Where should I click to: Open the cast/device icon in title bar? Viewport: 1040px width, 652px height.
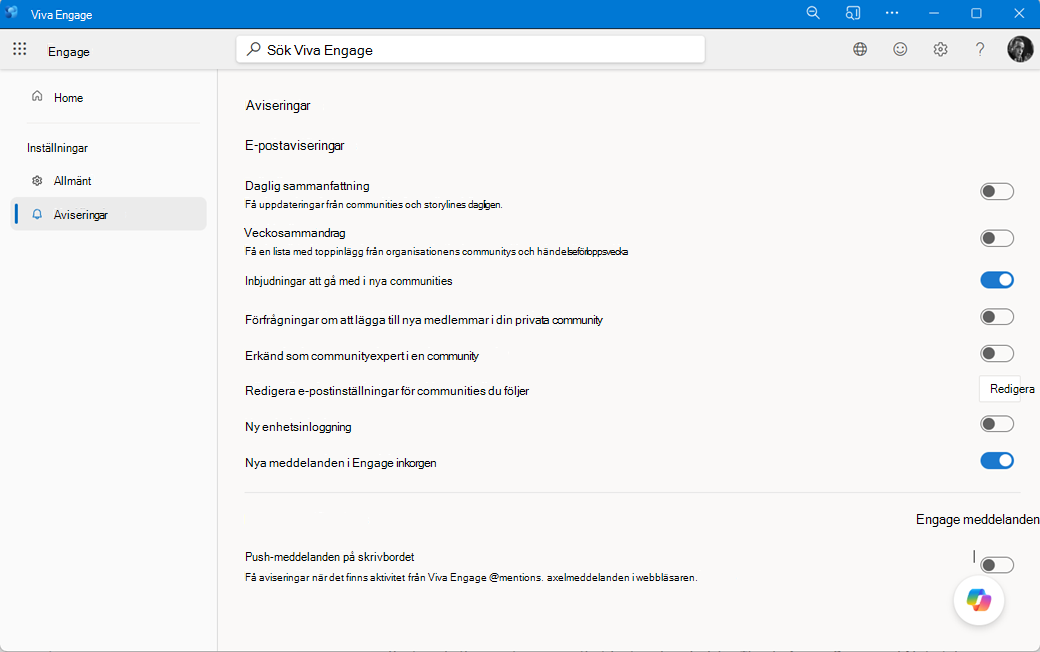[853, 13]
